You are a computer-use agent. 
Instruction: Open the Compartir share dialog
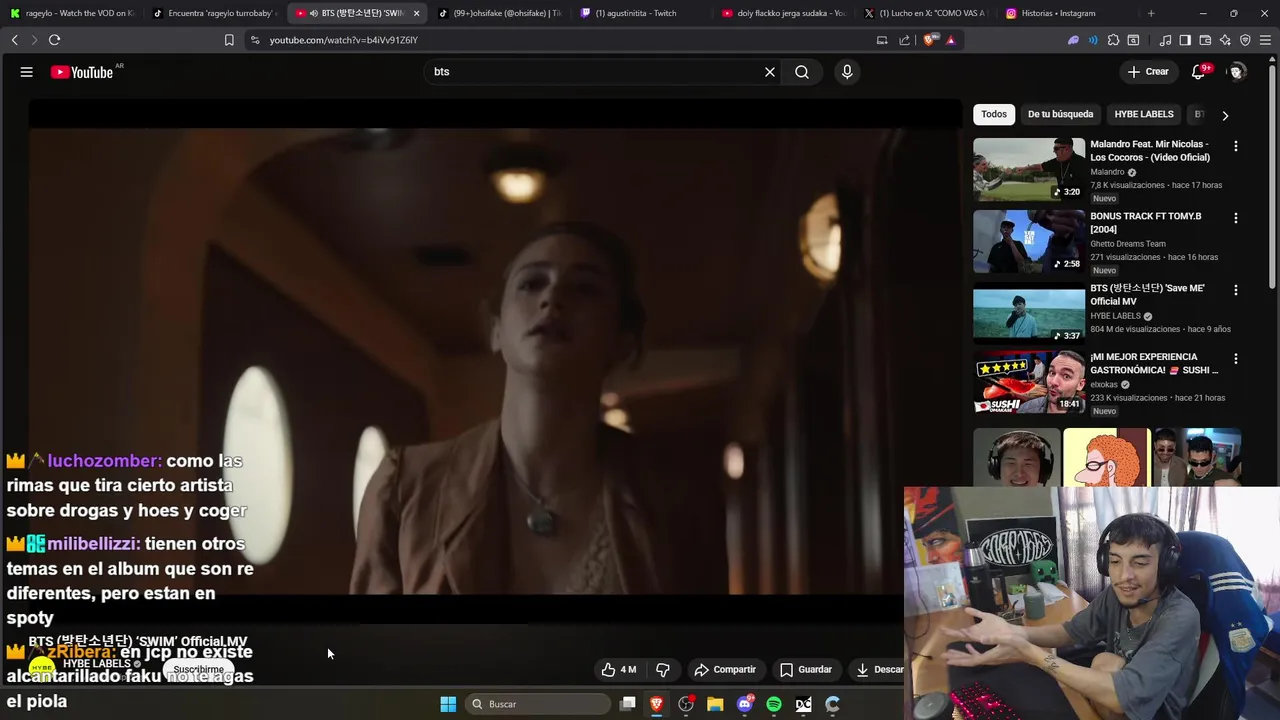(725, 670)
